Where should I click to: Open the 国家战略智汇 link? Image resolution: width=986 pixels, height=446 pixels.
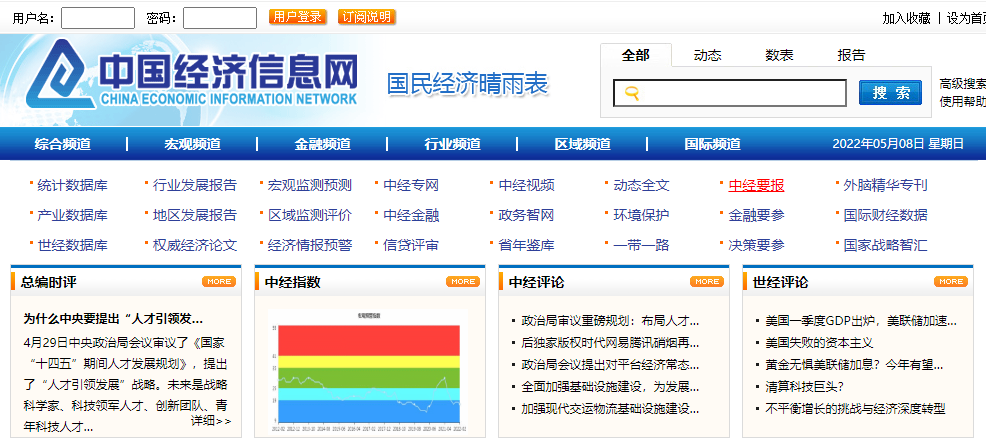[x=885, y=245]
